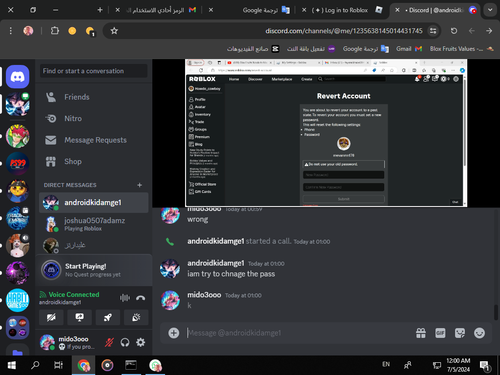Open Task View on taskbar
The height and width of the screenshot is (375, 500).
point(58,365)
